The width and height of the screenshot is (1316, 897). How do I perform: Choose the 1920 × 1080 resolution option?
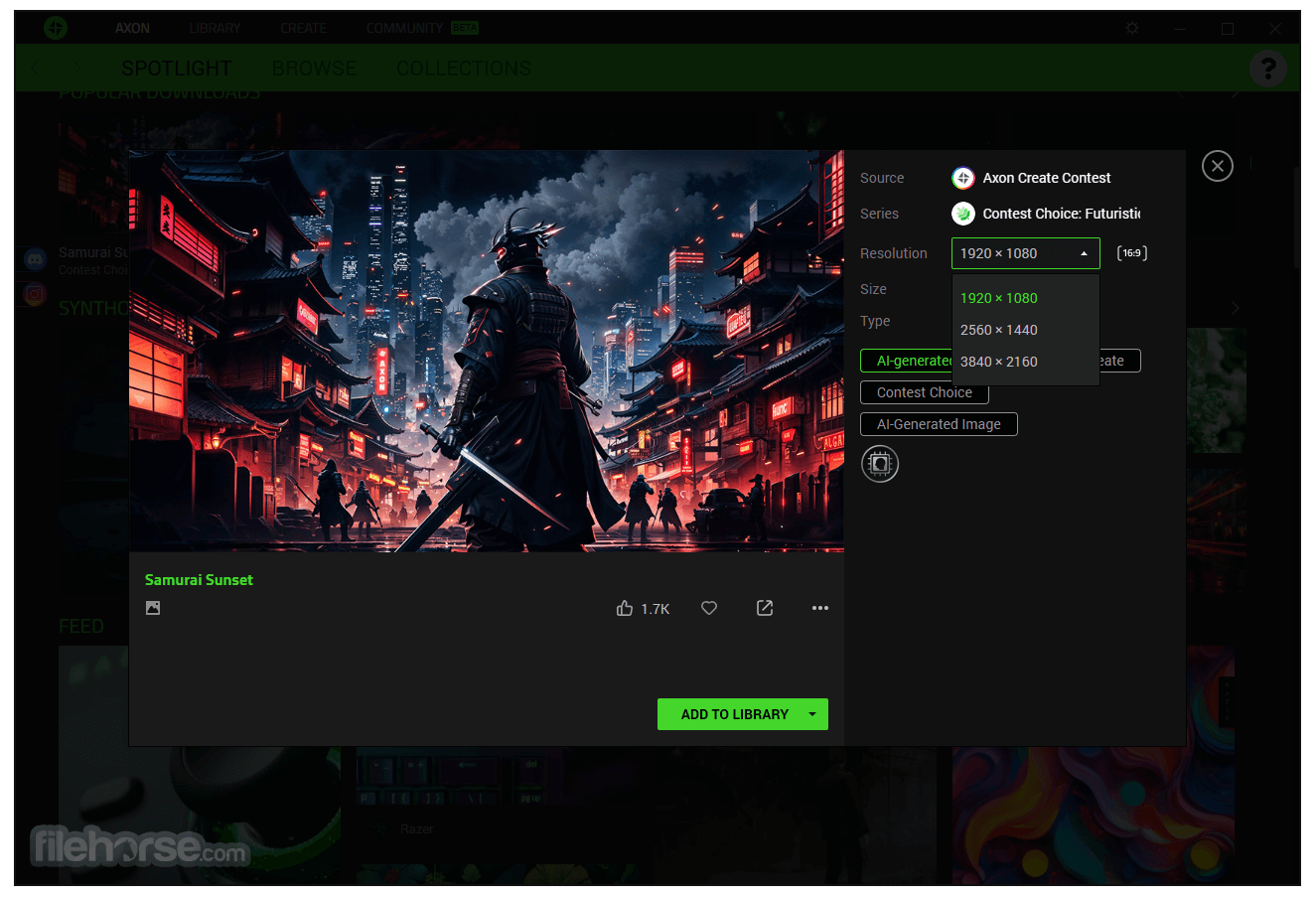pyautogui.click(x=1026, y=298)
